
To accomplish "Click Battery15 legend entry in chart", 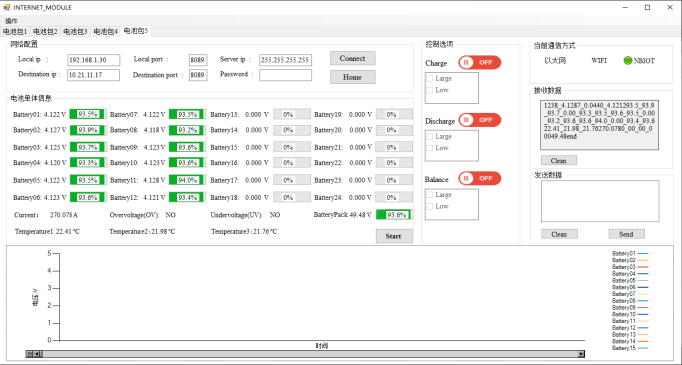I will click(x=630, y=348).
